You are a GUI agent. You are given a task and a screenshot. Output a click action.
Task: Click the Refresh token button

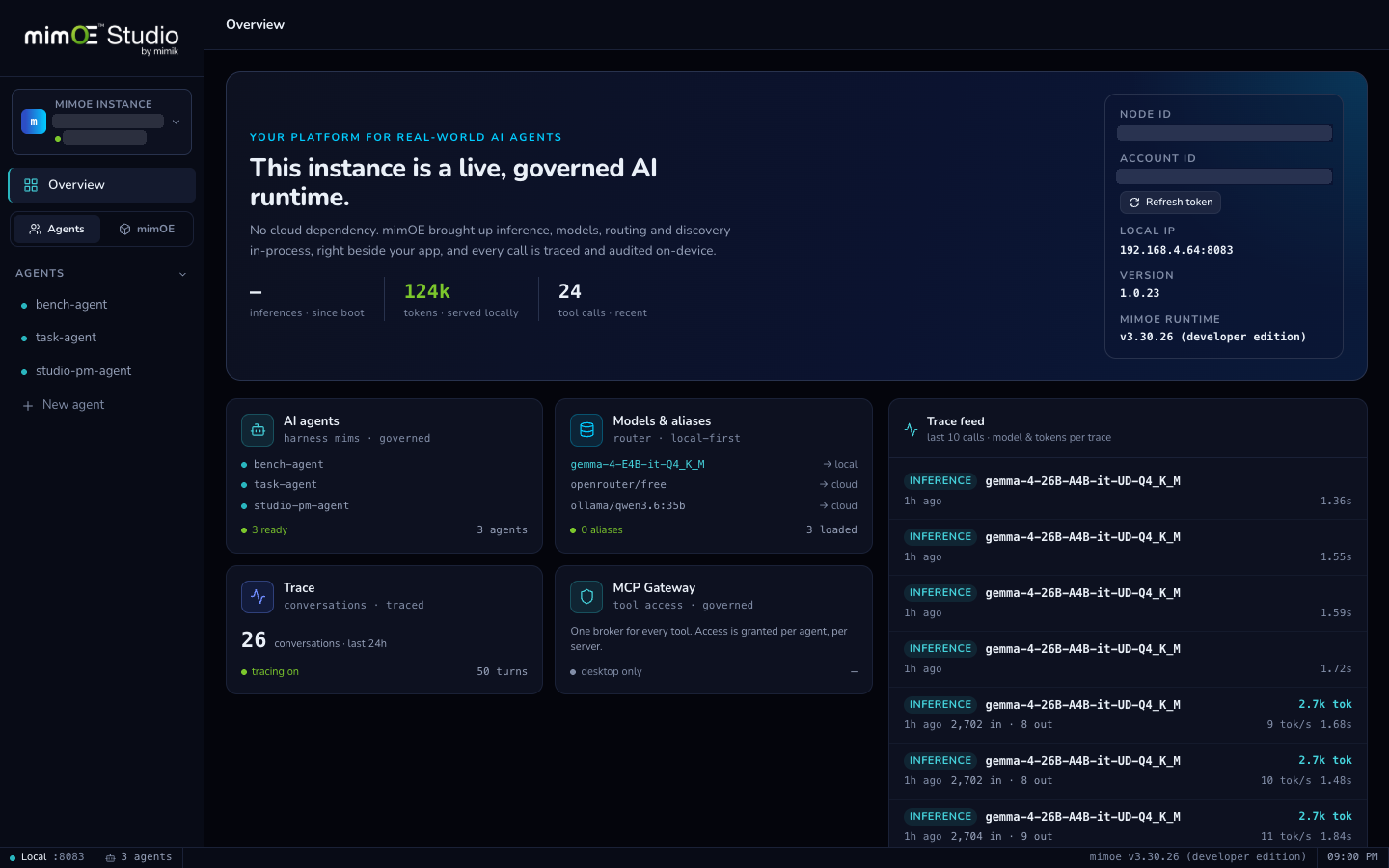click(x=1170, y=202)
